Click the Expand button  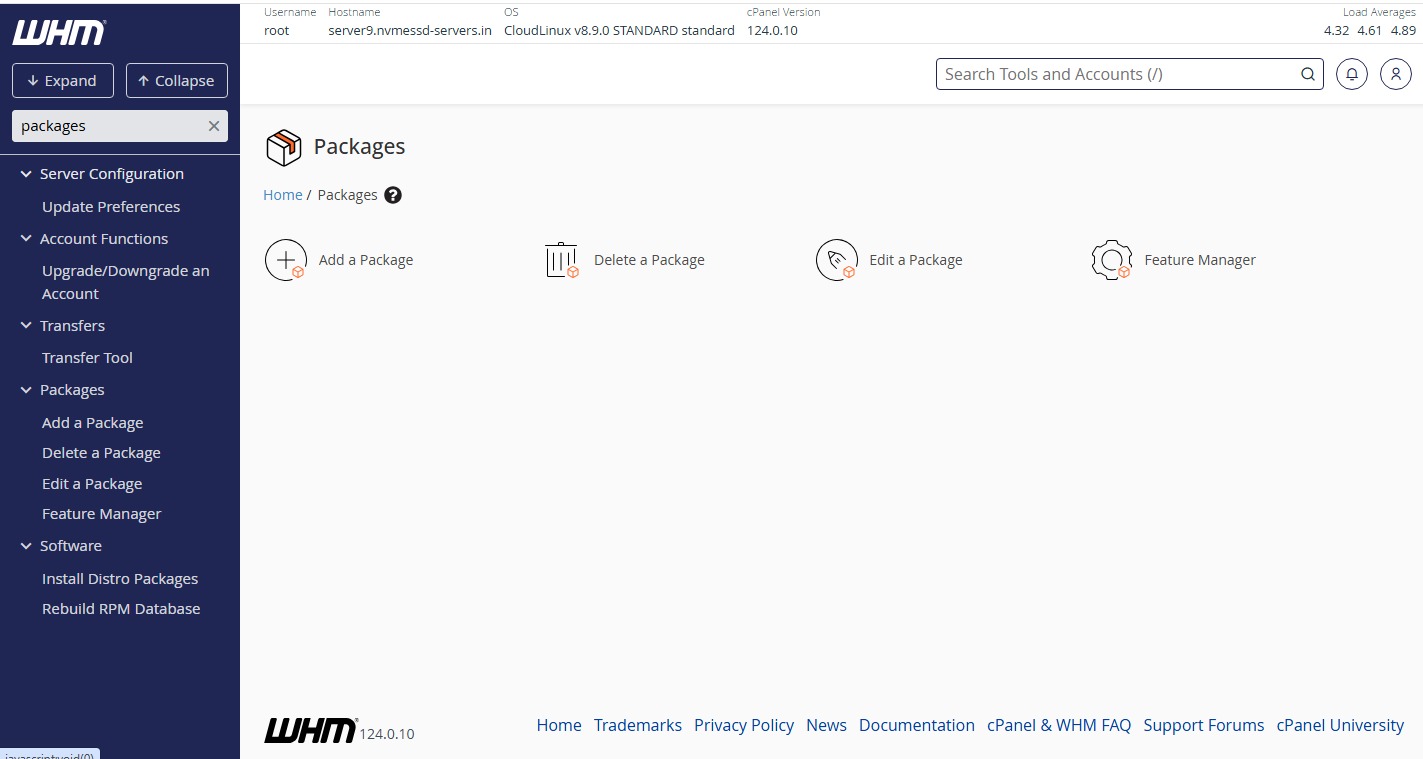63,81
